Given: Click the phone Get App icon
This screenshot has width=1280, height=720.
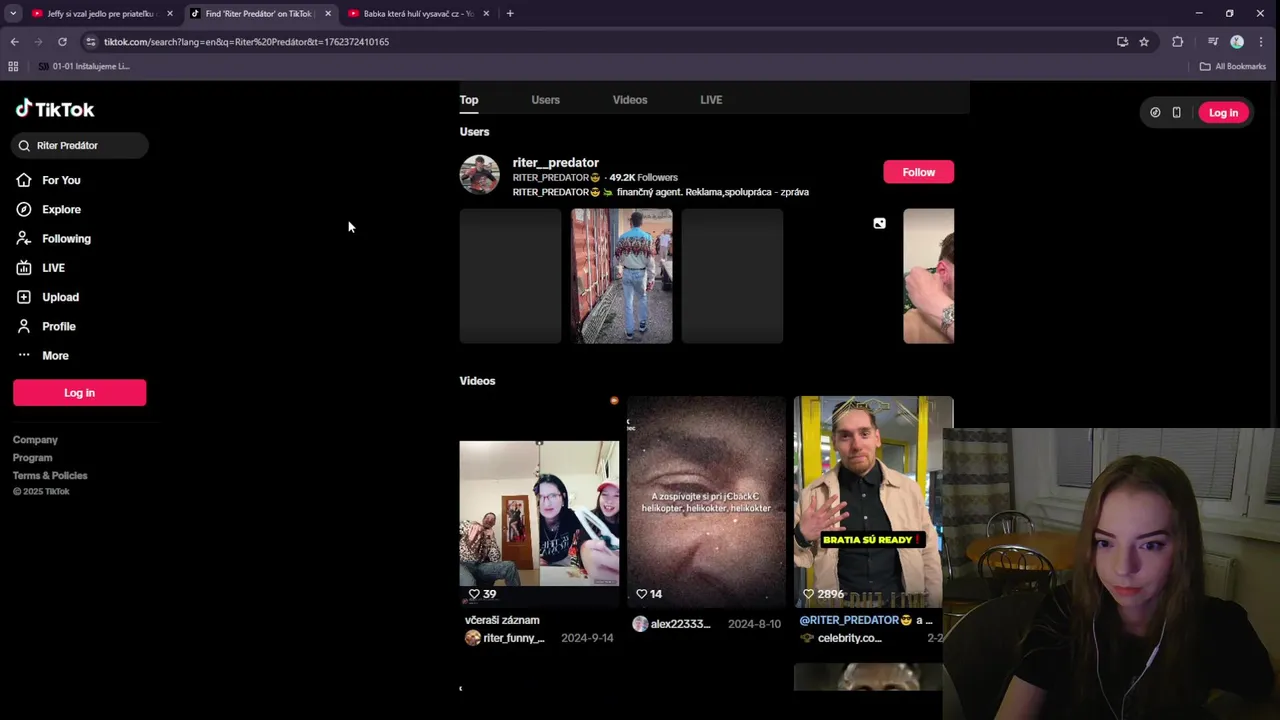Looking at the screenshot, I should click(1177, 112).
